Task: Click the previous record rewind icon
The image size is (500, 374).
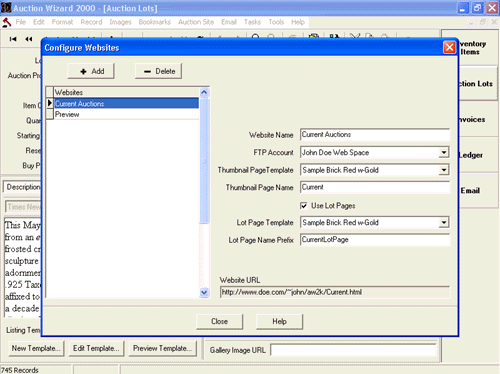Action: point(29,39)
